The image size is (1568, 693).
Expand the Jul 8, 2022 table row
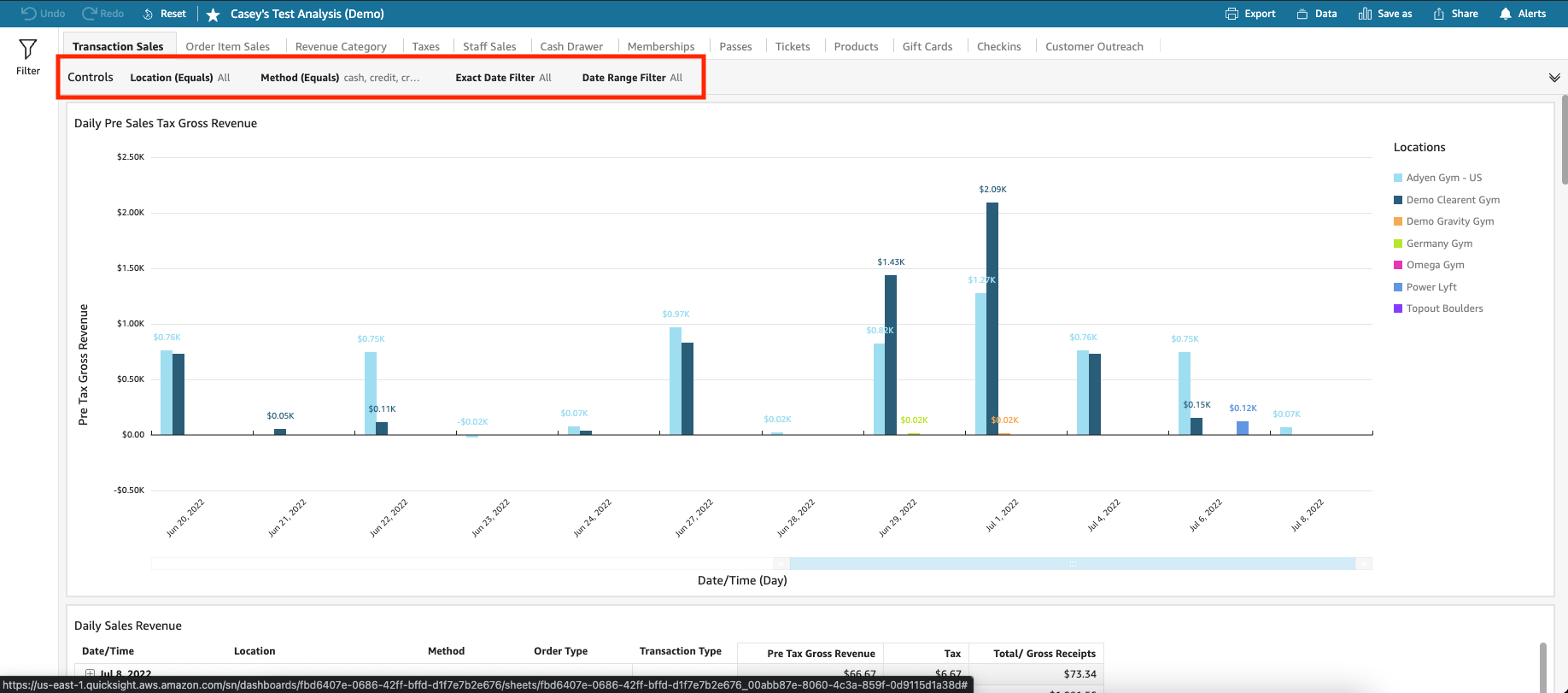pos(90,674)
